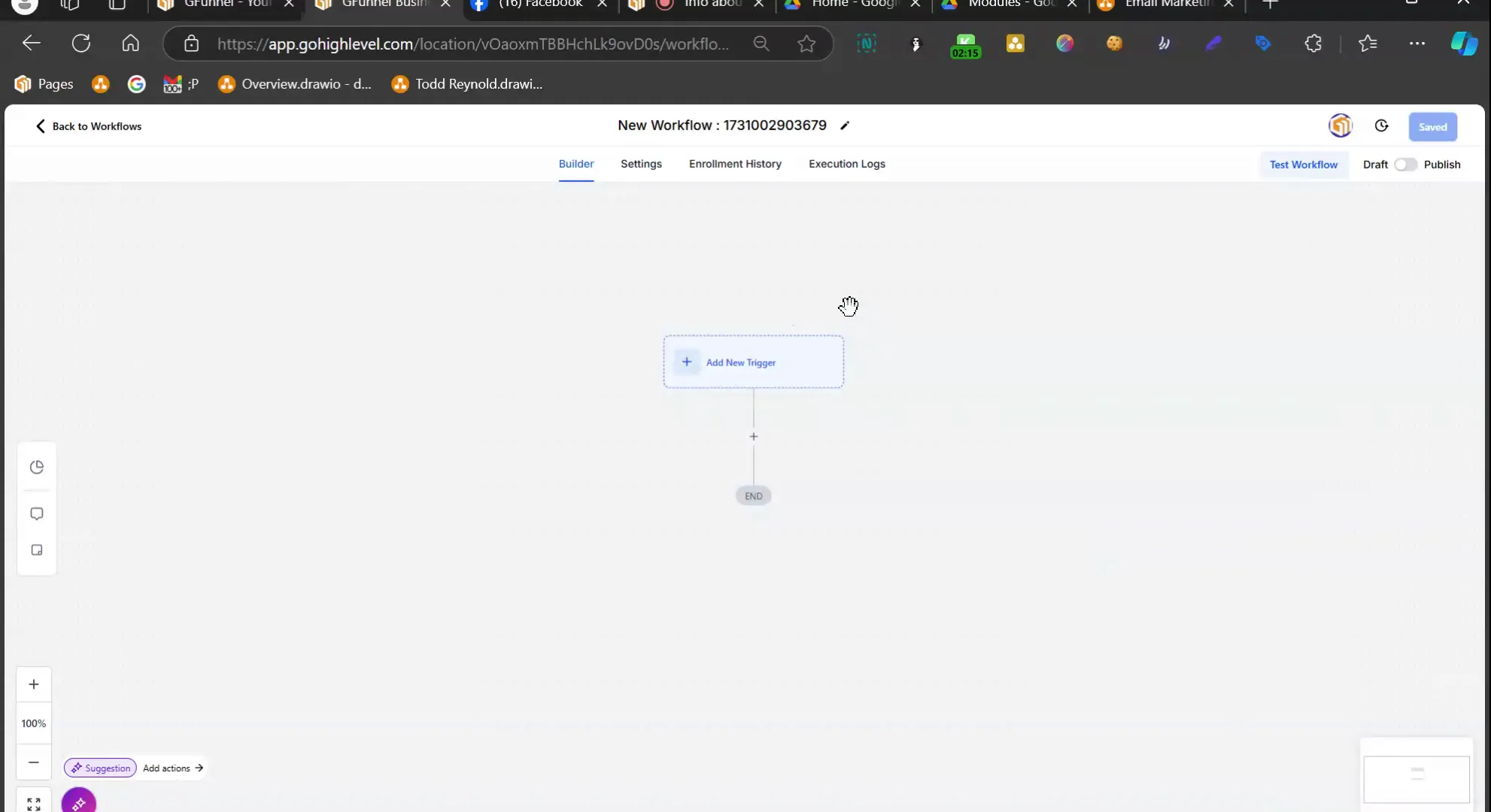Open version history clock icon
This screenshot has width=1491, height=812.
(x=1381, y=126)
